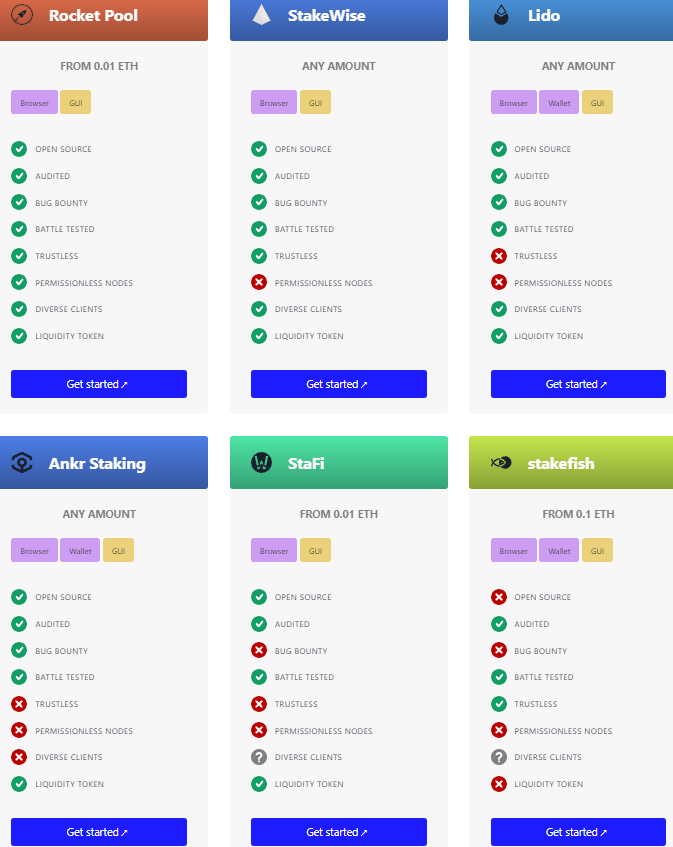Click Get started under Rocket Pool
673x847 pixels.
pyautogui.click(x=98, y=384)
